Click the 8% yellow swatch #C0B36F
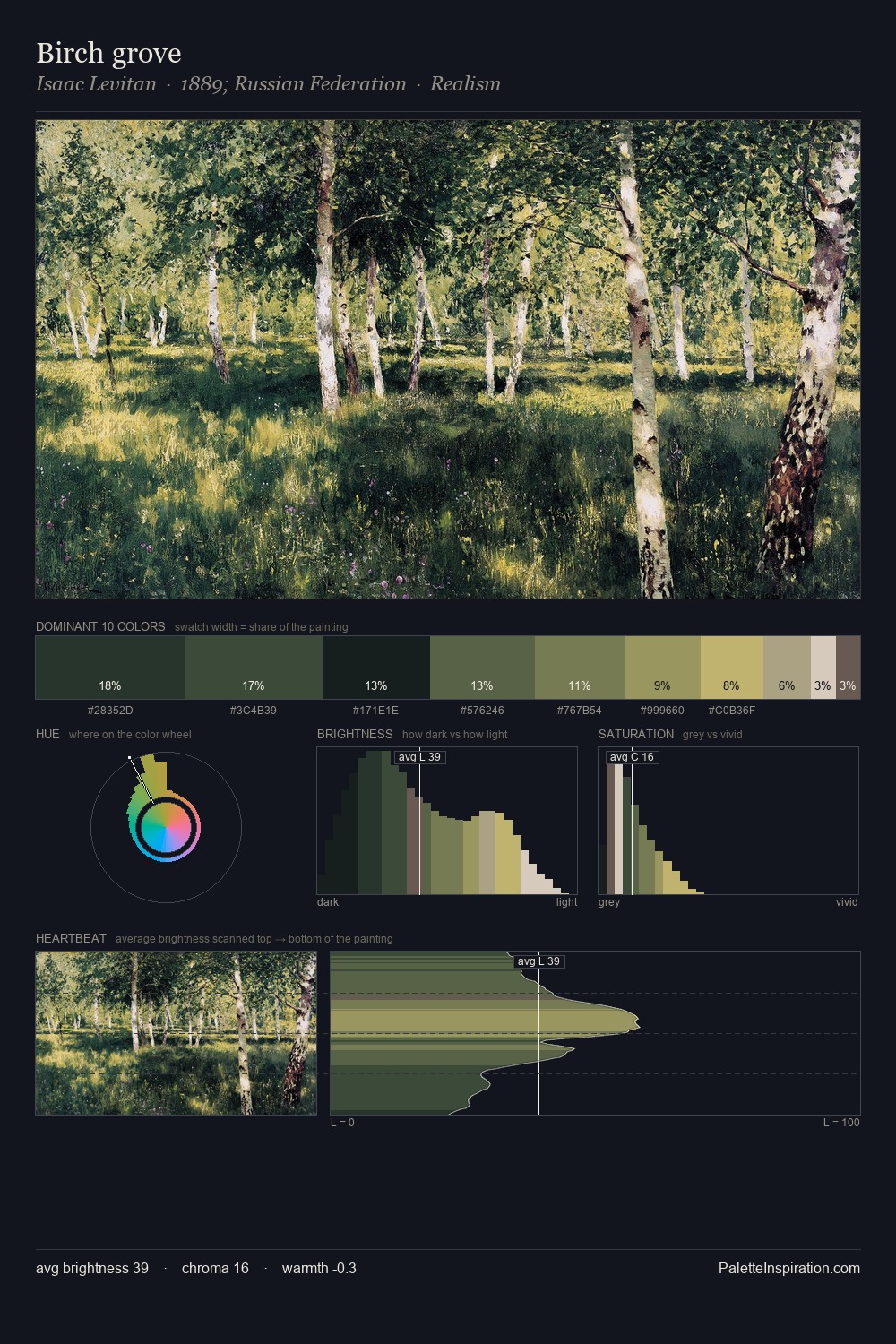Image resolution: width=896 pixels, height=1344 pixels. (732, 668)
